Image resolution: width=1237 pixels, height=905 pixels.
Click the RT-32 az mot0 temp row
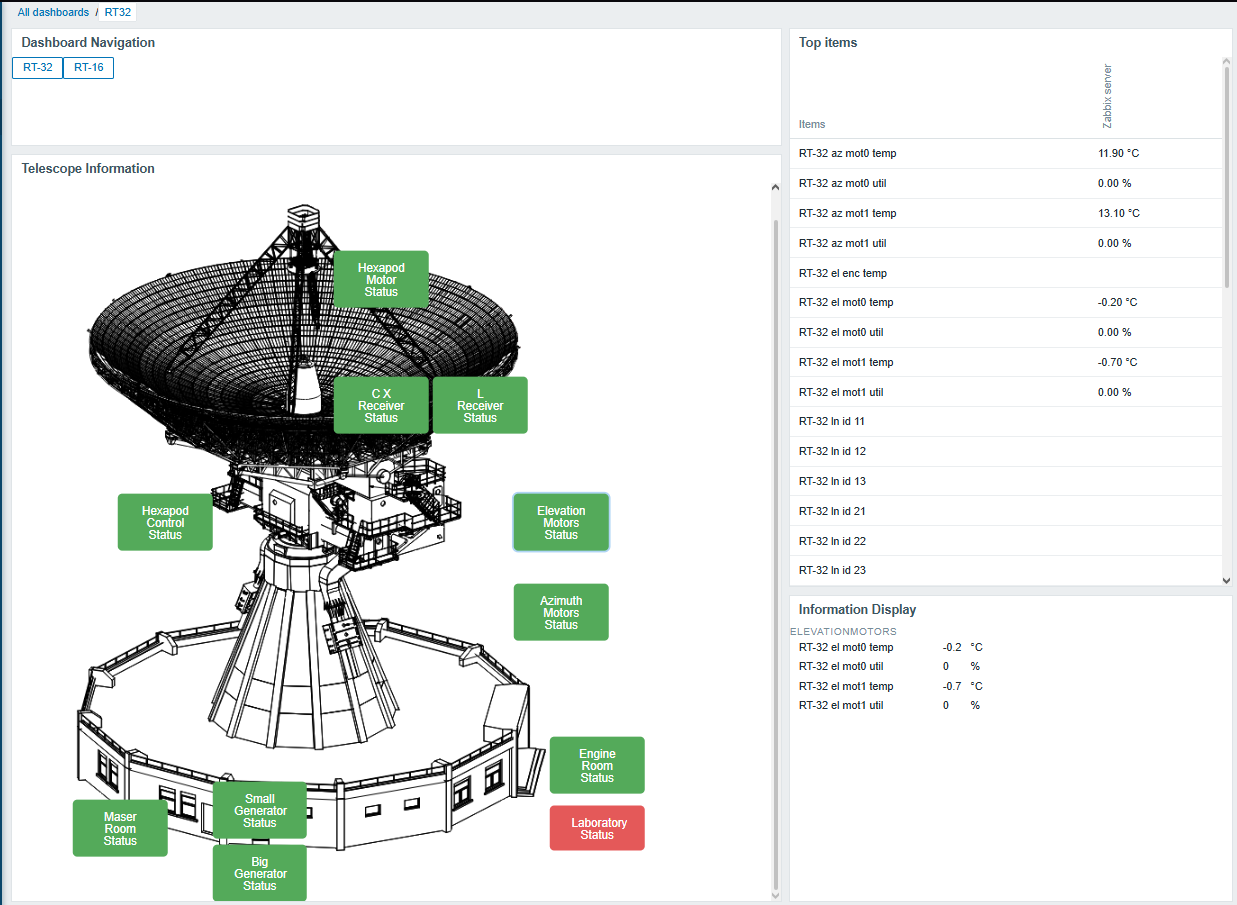847,154
